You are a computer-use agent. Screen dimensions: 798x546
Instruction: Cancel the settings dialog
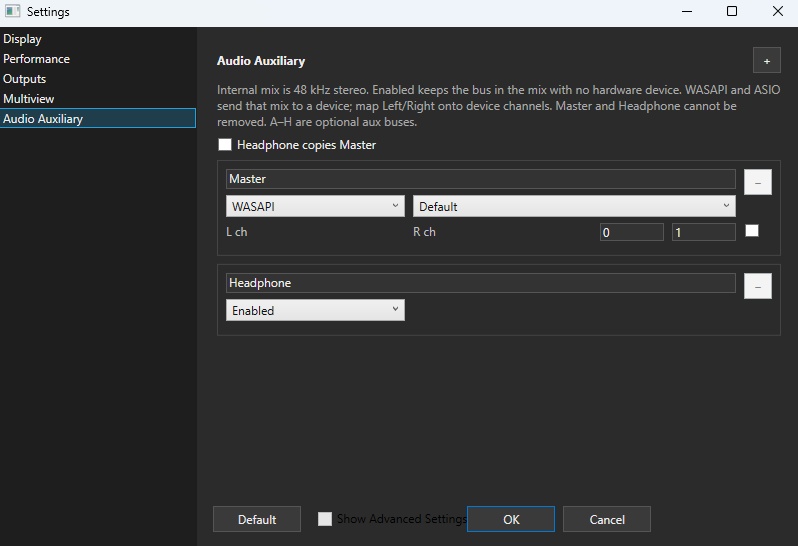pyautogui.click(x=607, y=519)
